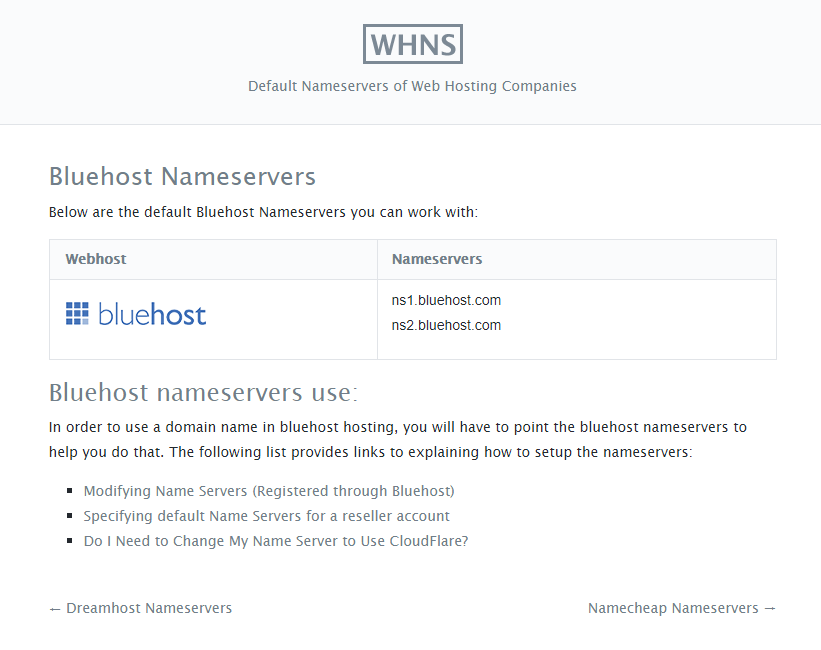Click the bullet beside reseller account link

68,515
